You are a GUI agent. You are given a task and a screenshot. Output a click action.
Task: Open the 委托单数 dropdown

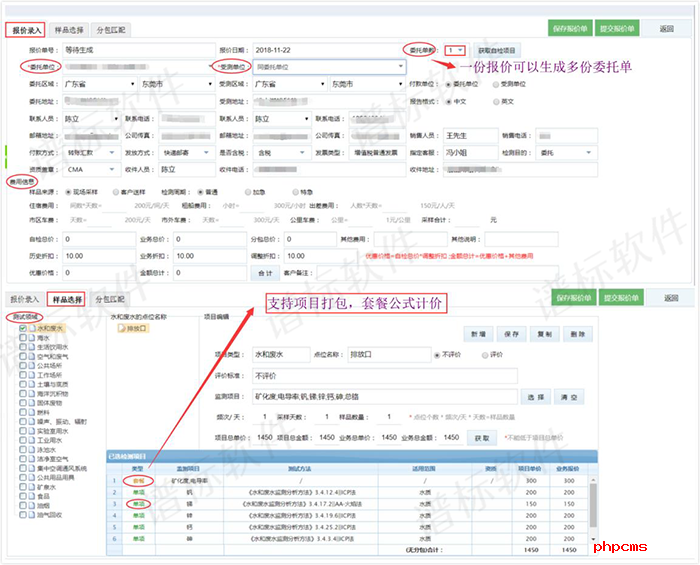coord(455,49)
